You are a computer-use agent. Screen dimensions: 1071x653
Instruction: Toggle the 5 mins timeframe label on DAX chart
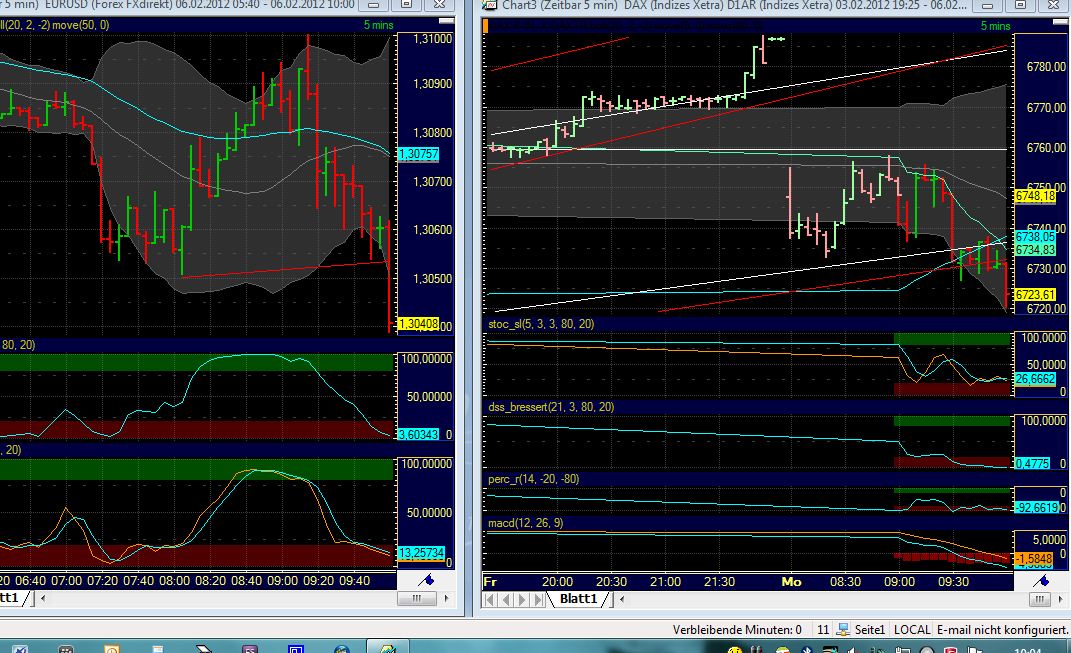(994, 25)
